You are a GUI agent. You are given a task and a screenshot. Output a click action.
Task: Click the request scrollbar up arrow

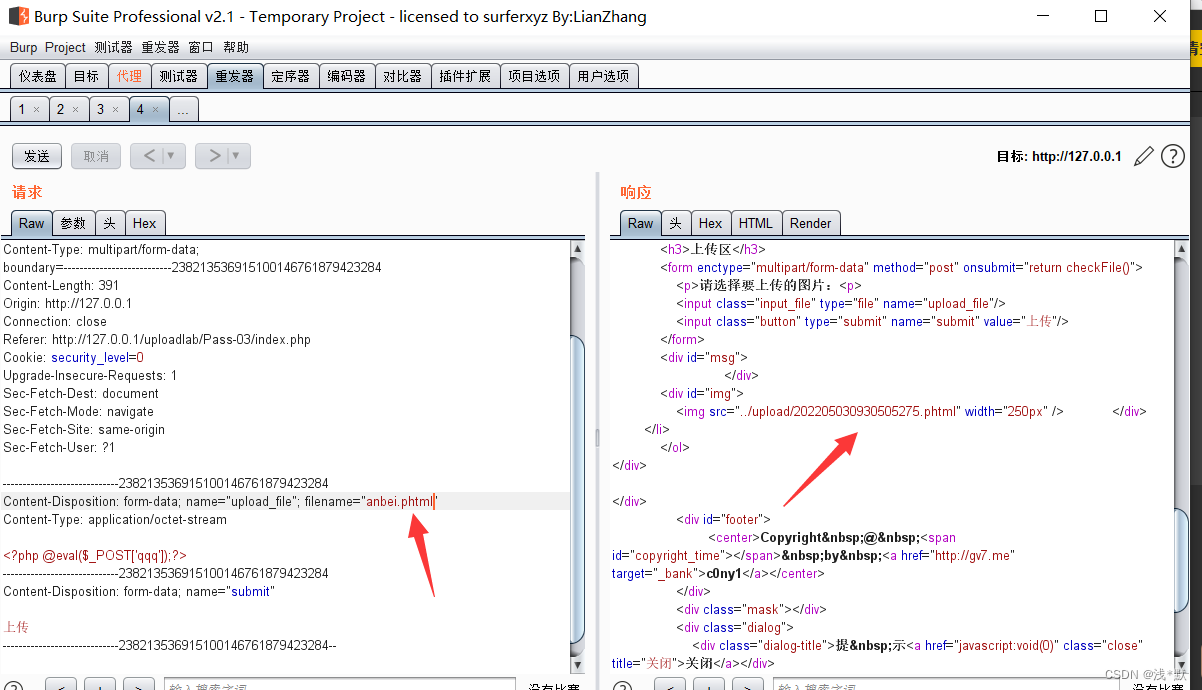coord(578,248)
